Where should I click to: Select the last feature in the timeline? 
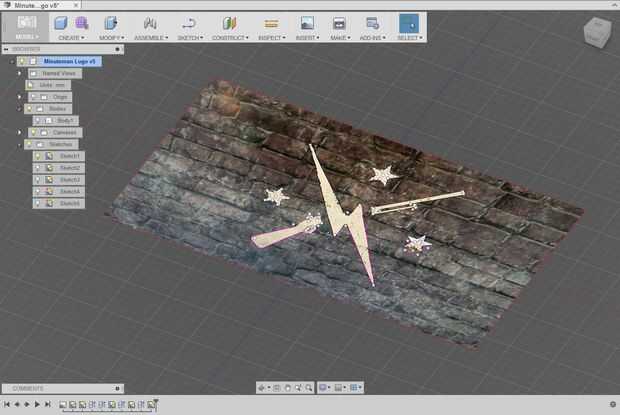[x=151, y=404]
